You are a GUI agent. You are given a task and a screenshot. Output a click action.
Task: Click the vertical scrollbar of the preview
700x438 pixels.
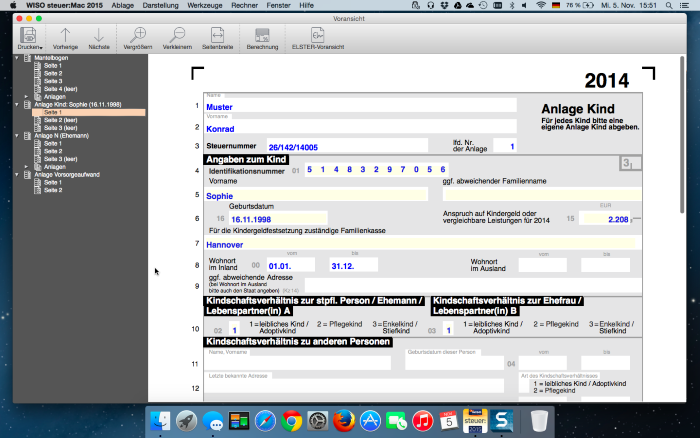pyautogui.click(x=682, y=134)
